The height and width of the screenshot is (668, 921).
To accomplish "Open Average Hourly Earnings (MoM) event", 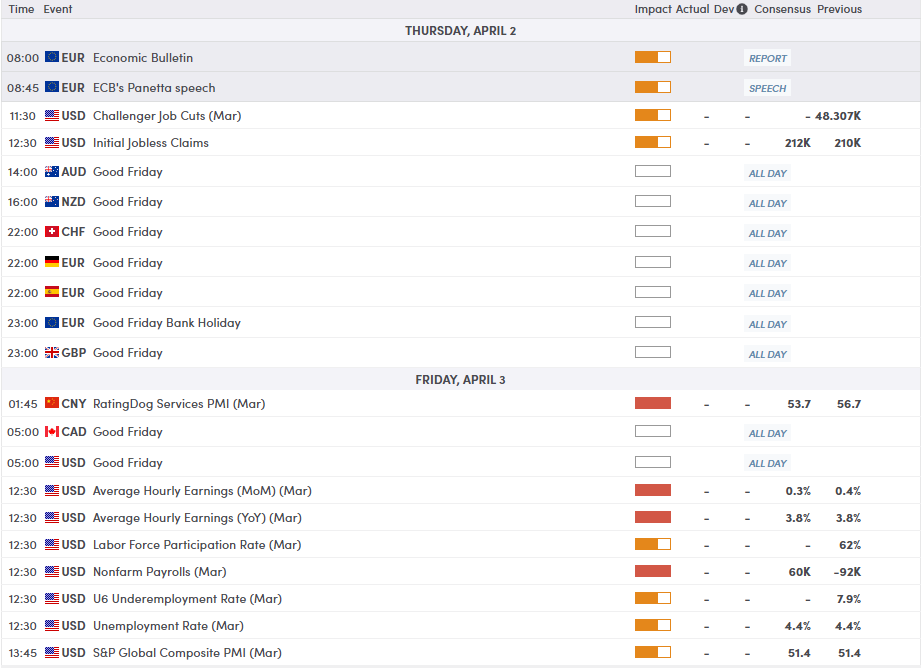I will pos(202,491).
